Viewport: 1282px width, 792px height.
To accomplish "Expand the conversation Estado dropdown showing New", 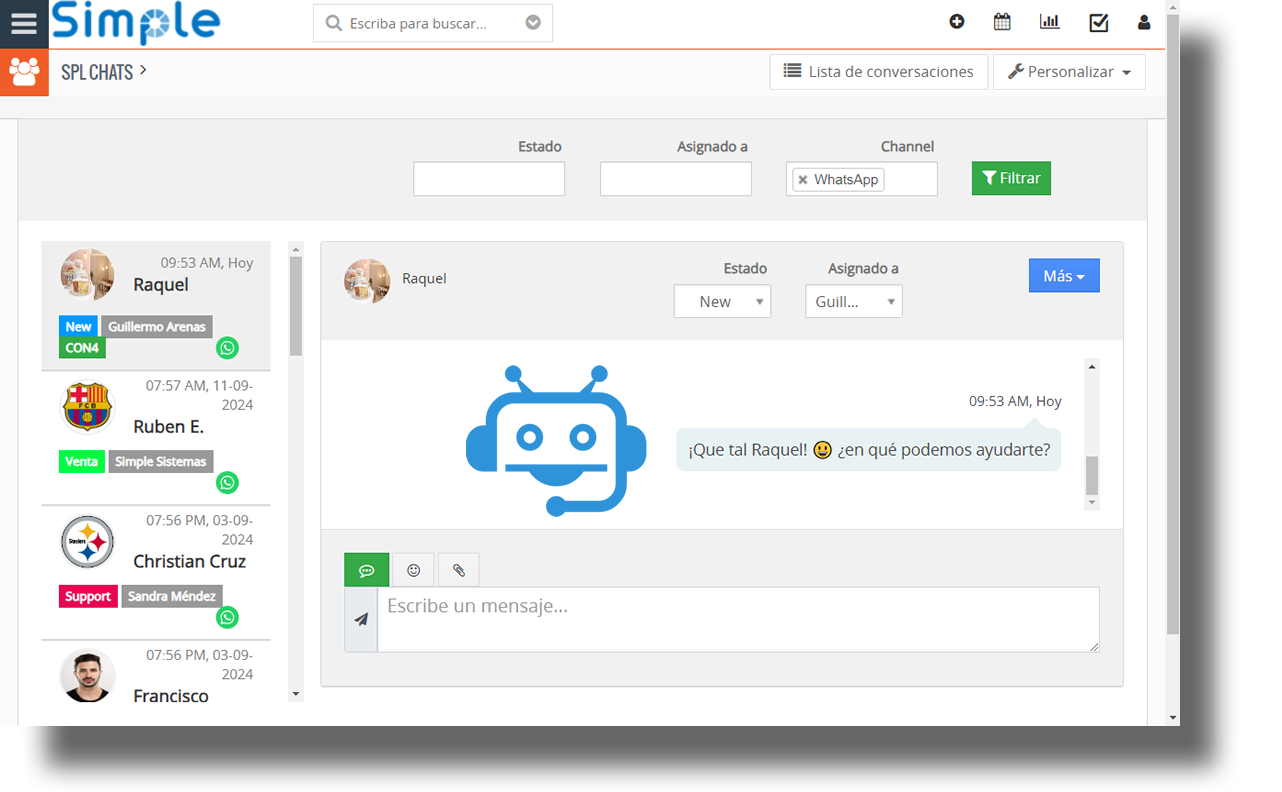I will 722,302.
